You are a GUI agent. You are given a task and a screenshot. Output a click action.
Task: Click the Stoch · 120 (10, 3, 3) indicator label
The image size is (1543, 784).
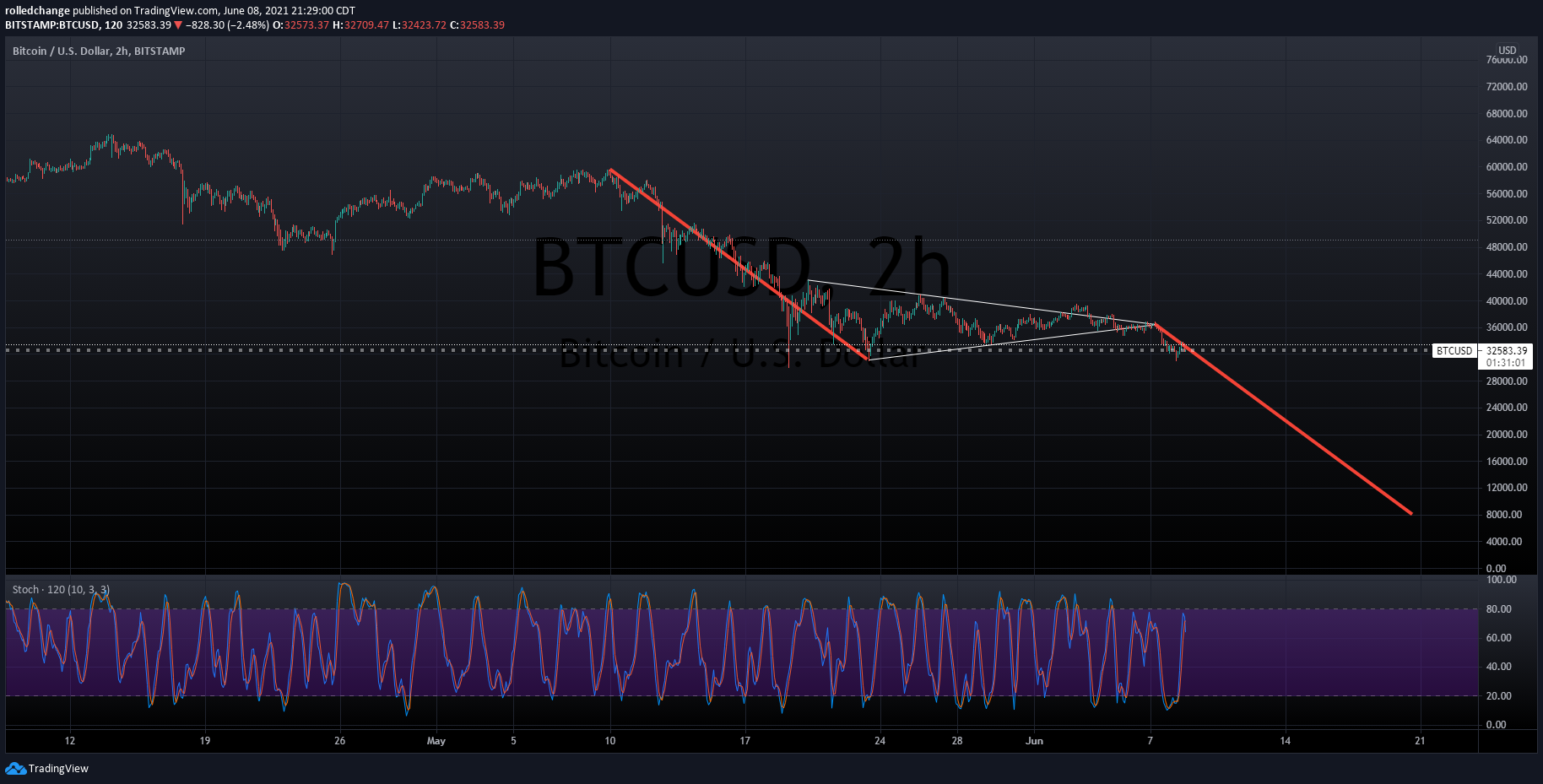click(x=61, y=590)
